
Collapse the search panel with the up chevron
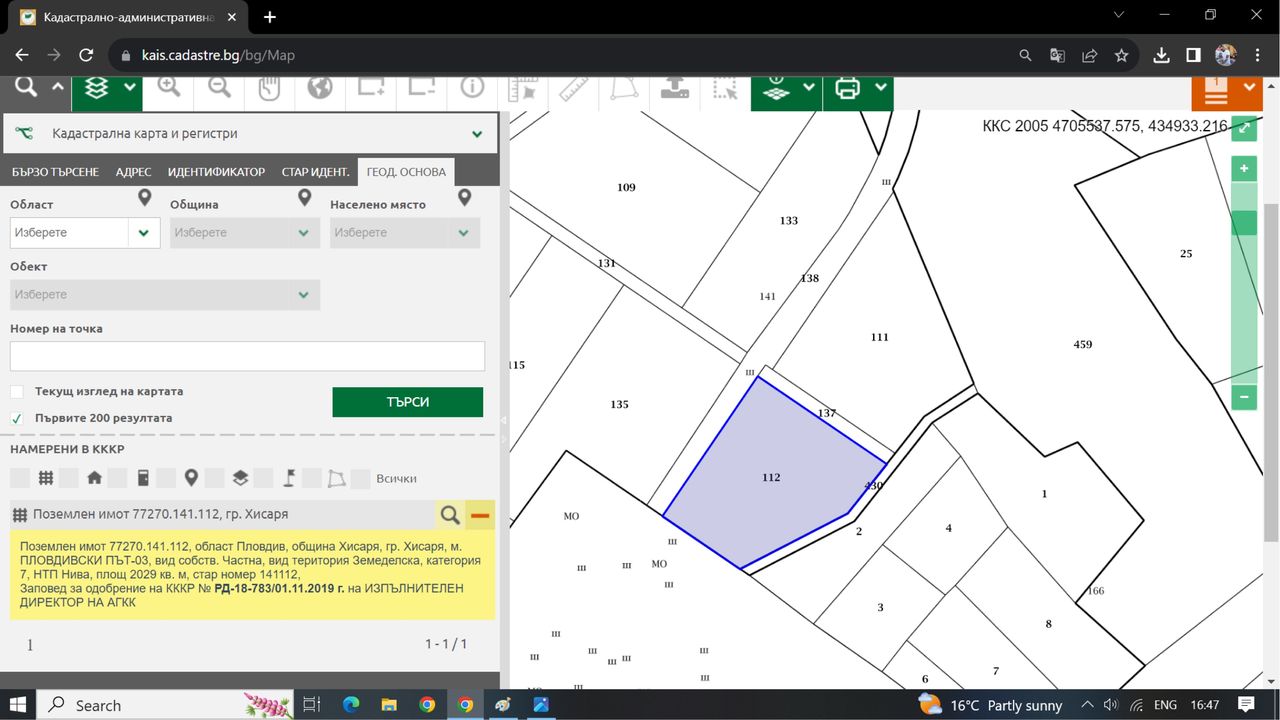coord(57,88)
